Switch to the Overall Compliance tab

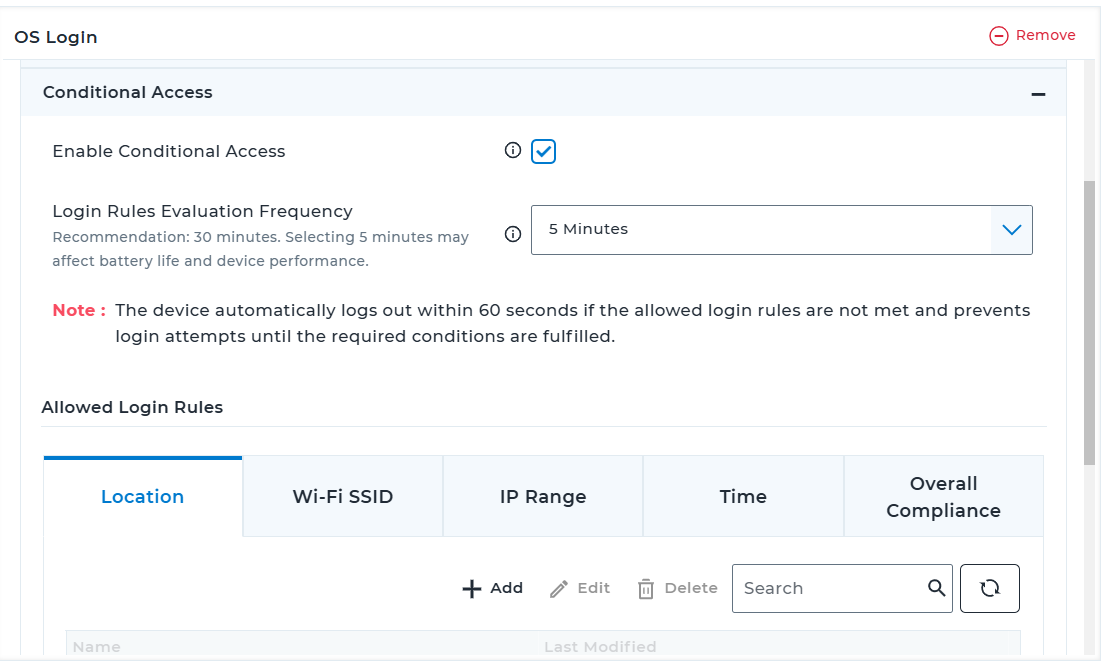[x=943, y=497]
